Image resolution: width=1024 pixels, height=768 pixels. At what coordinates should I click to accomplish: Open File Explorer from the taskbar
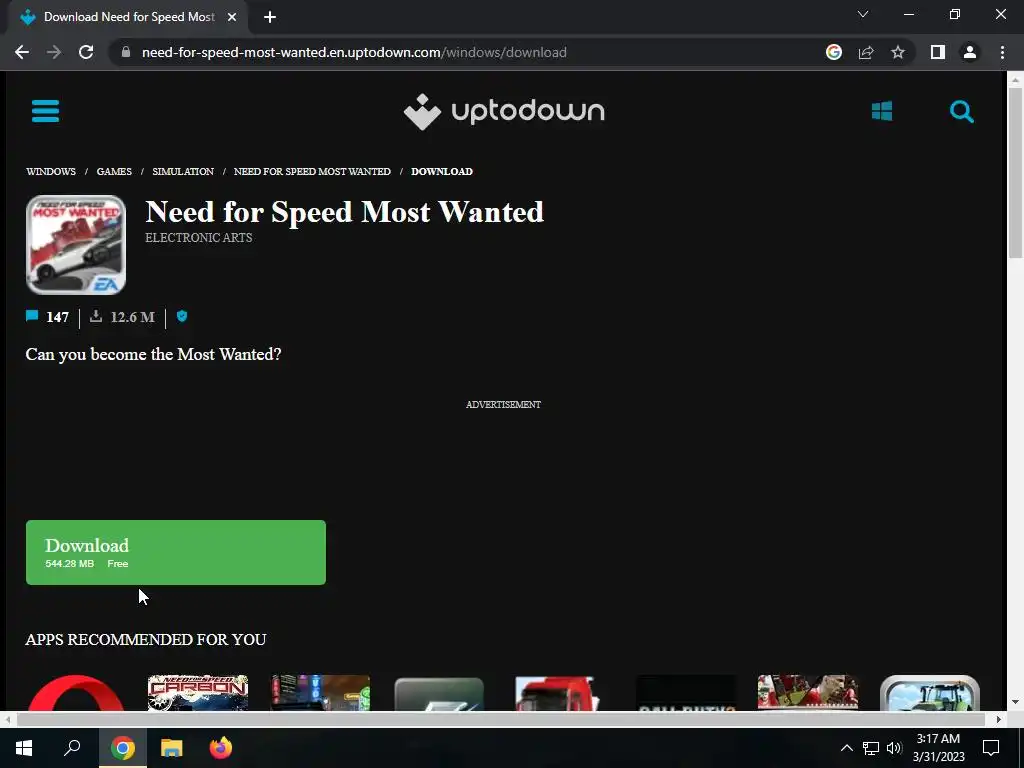click(172, 748)
